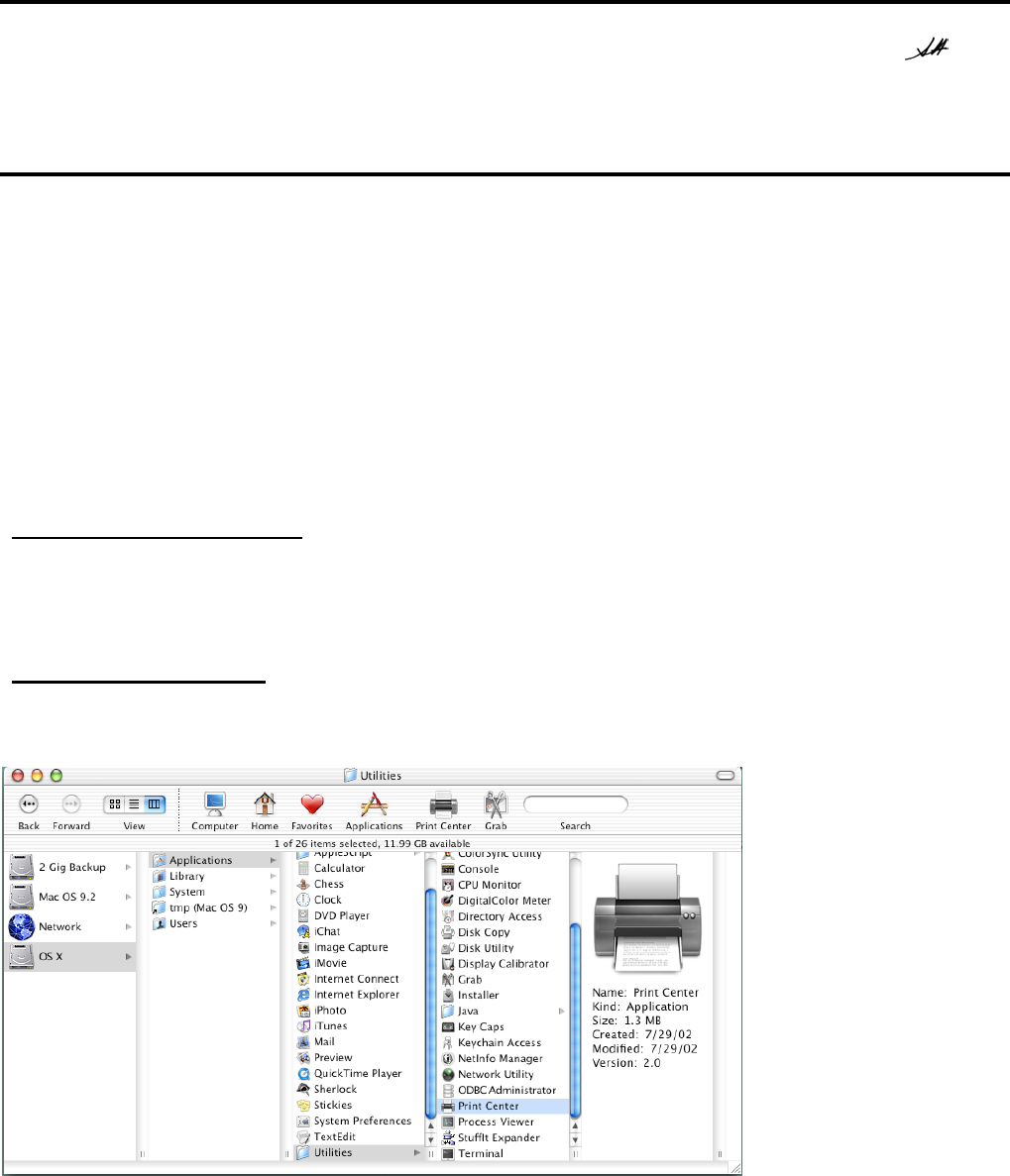Viewport: 1010px width, 1176px height.
Task: Select iTunes application
Action: click(x=359, y=1026)
